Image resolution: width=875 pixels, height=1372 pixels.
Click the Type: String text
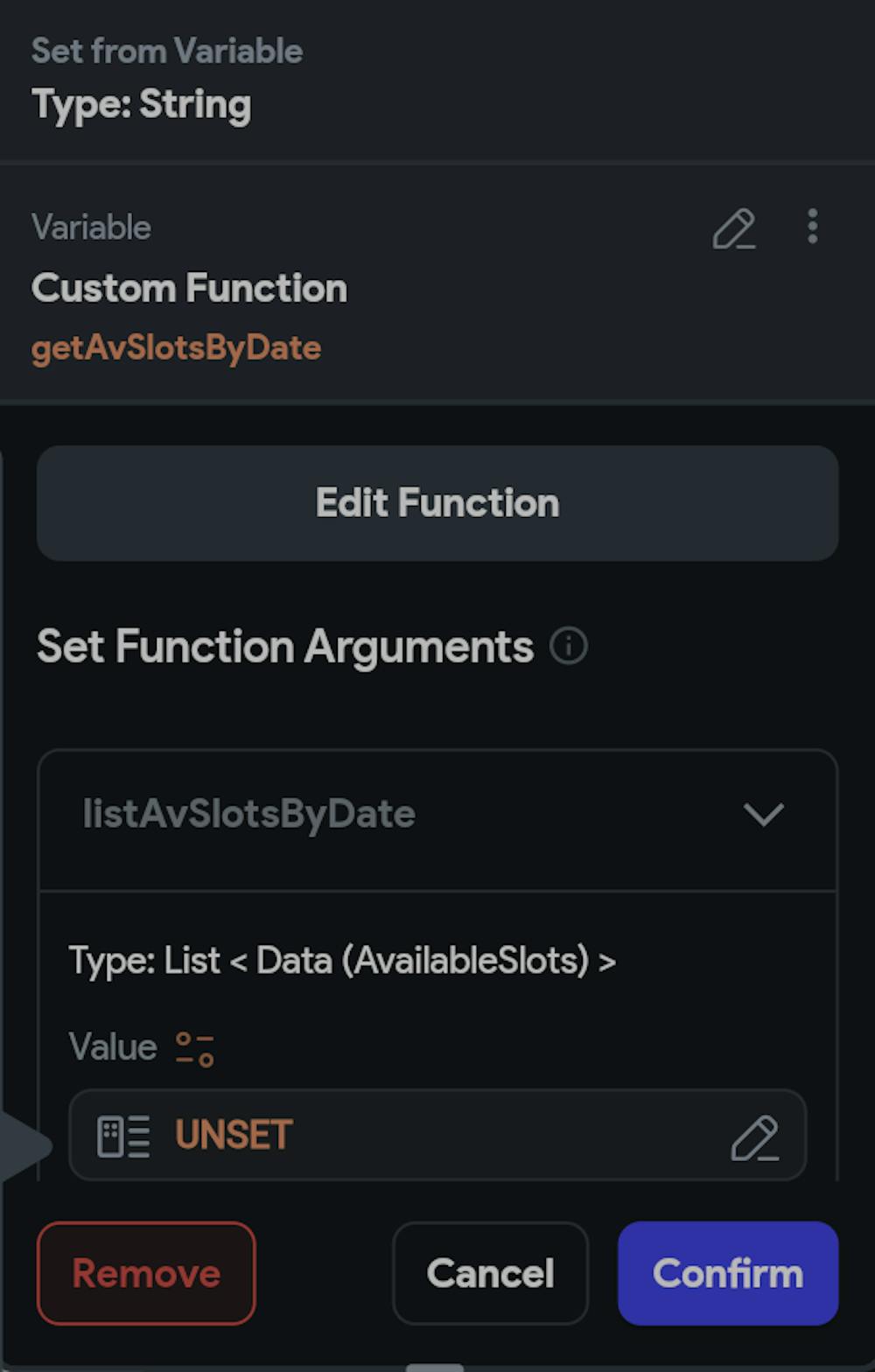pyautogui.click(x=142, y=105)
